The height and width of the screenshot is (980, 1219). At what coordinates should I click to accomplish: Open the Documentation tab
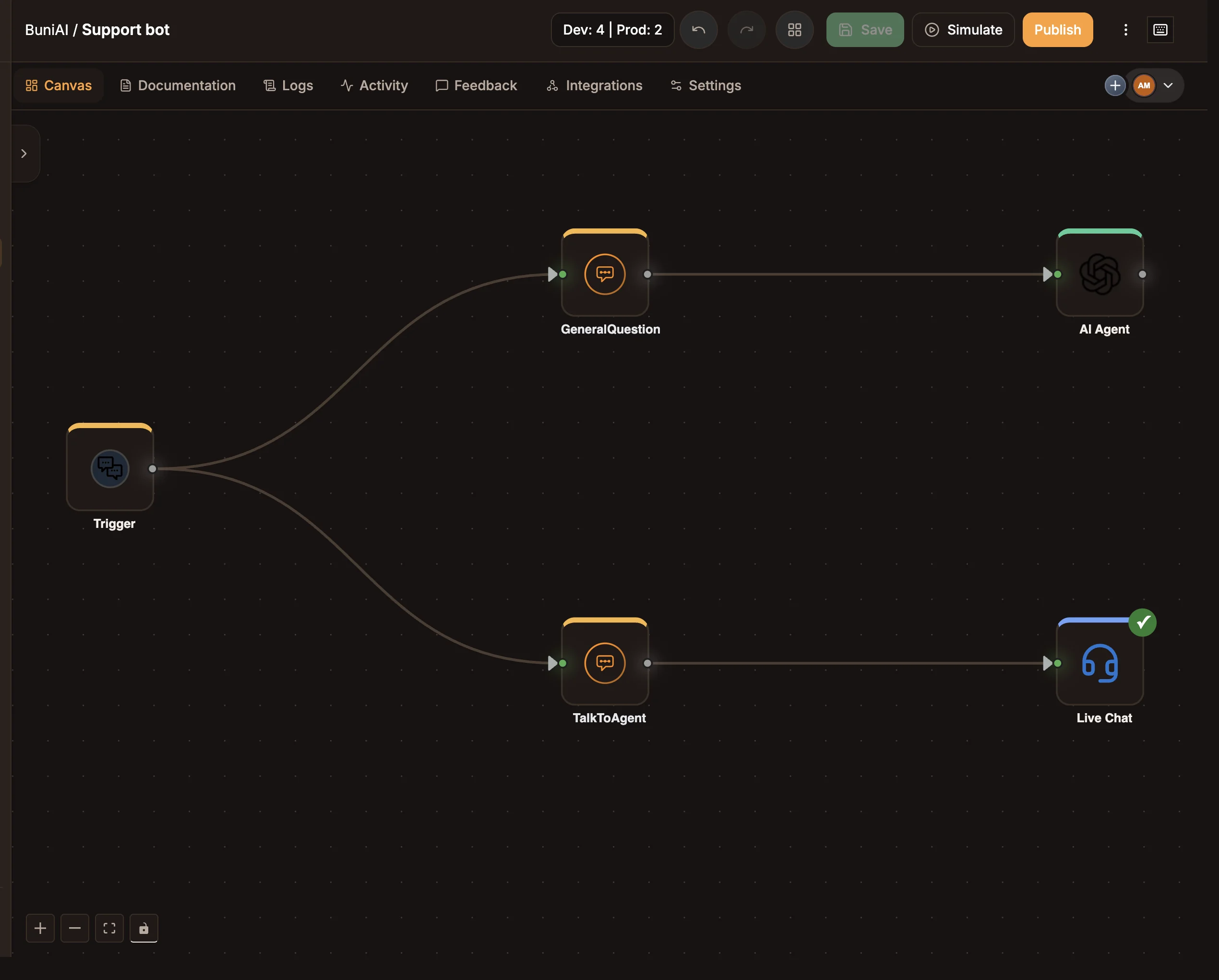pyautogui.click(x=178, y=85)
